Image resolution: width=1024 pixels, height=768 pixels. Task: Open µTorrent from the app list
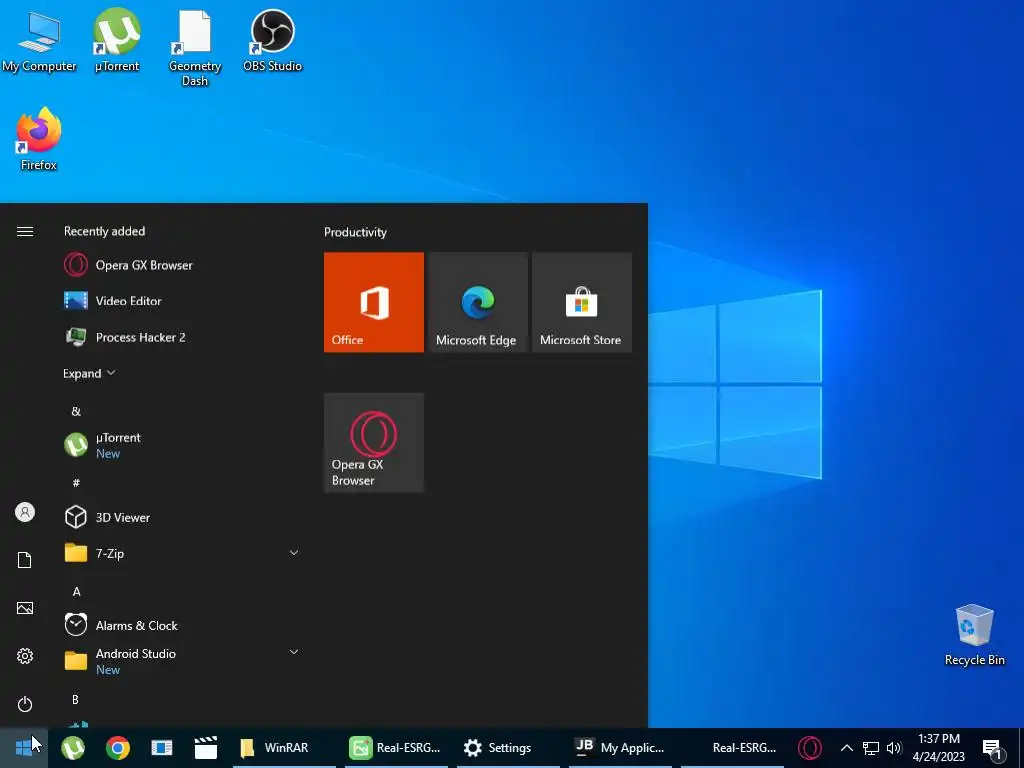(182, 445)
